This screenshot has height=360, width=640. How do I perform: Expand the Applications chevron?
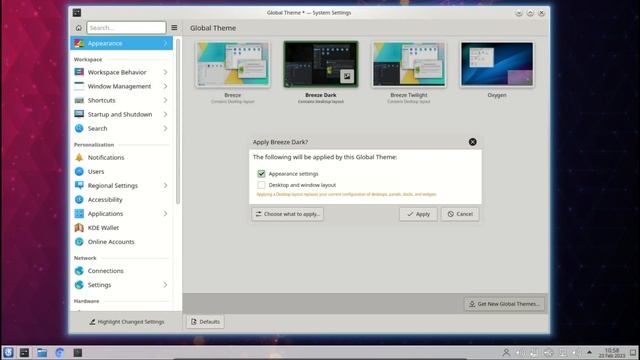(x=165, y=213)
